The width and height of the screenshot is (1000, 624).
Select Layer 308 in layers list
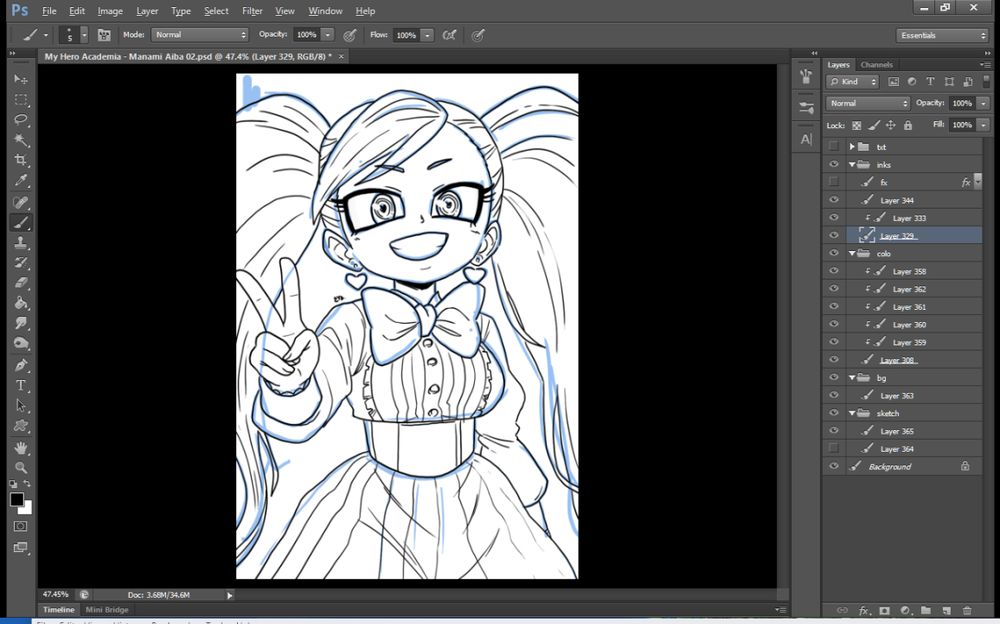click(902, 360)
